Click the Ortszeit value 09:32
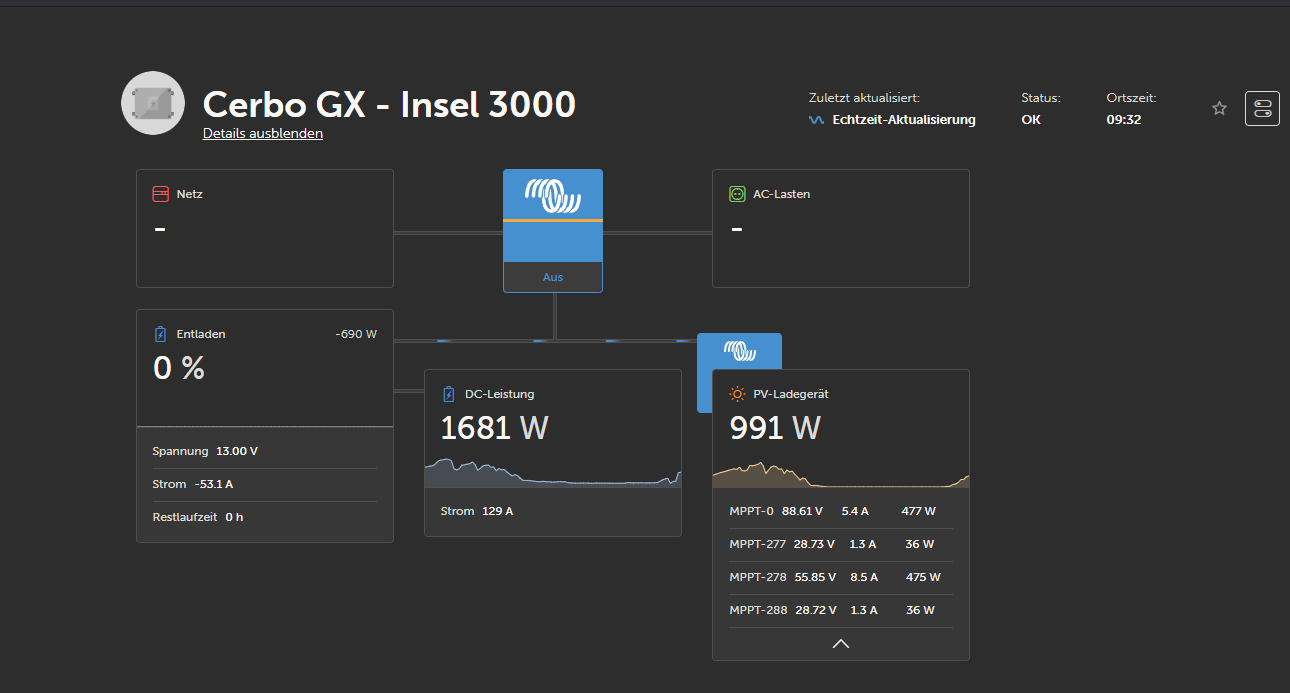 1124,120
